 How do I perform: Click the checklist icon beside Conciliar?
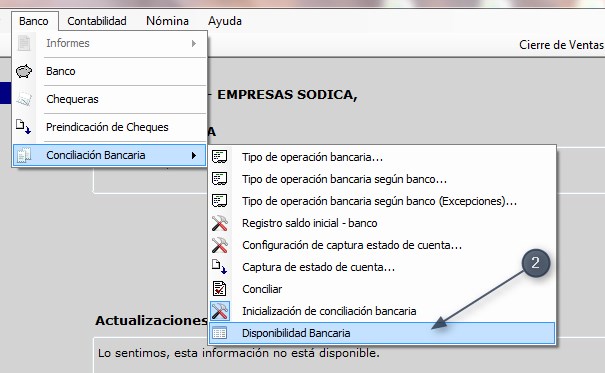point(220,289)
